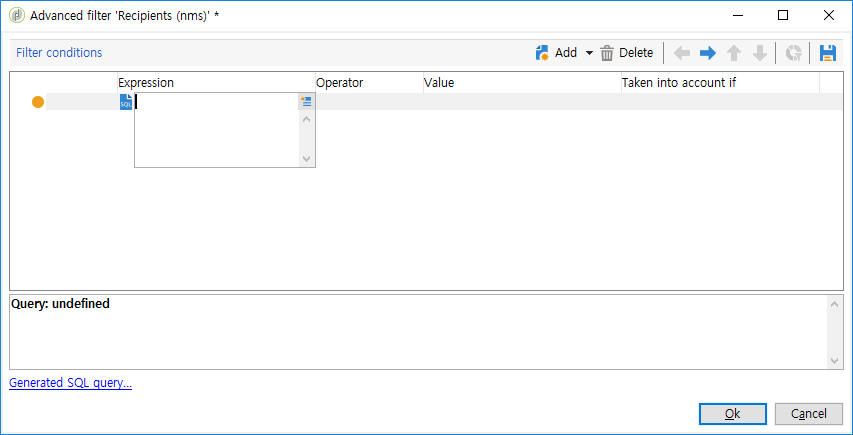Open the Generated SQL query link
This screenshot has height=435, width=853.
70,383
